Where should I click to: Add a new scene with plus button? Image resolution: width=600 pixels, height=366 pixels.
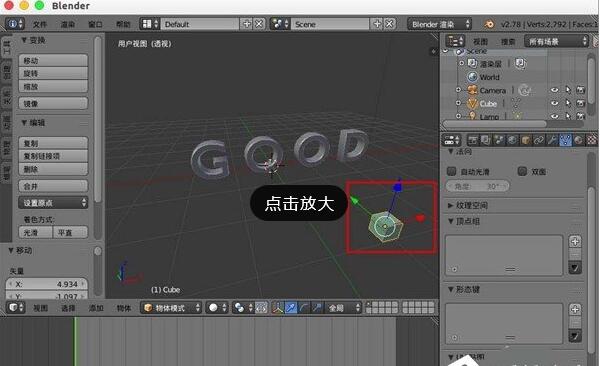coord(377,24)
